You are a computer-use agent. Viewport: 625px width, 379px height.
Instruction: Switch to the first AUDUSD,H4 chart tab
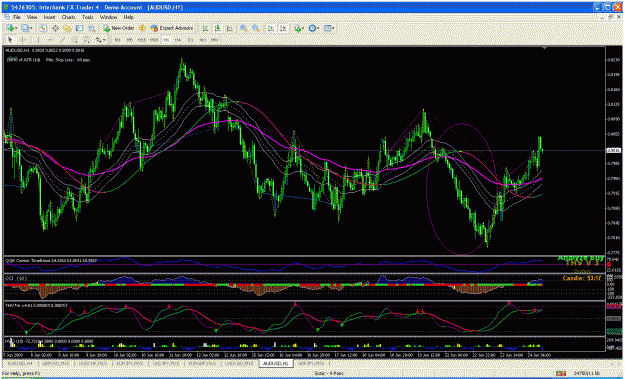point(20,363)
